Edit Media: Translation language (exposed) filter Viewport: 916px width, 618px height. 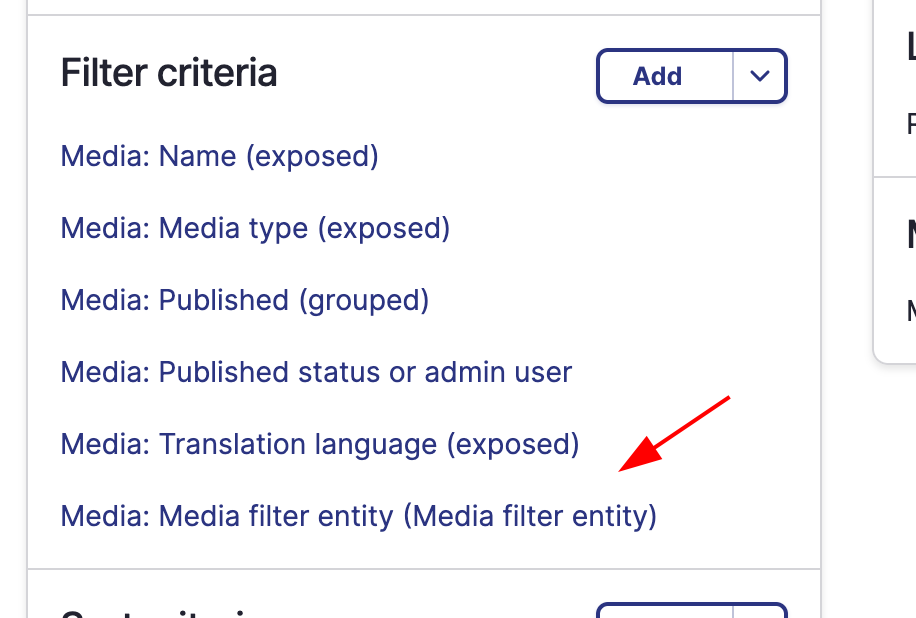tap(320, 444)
